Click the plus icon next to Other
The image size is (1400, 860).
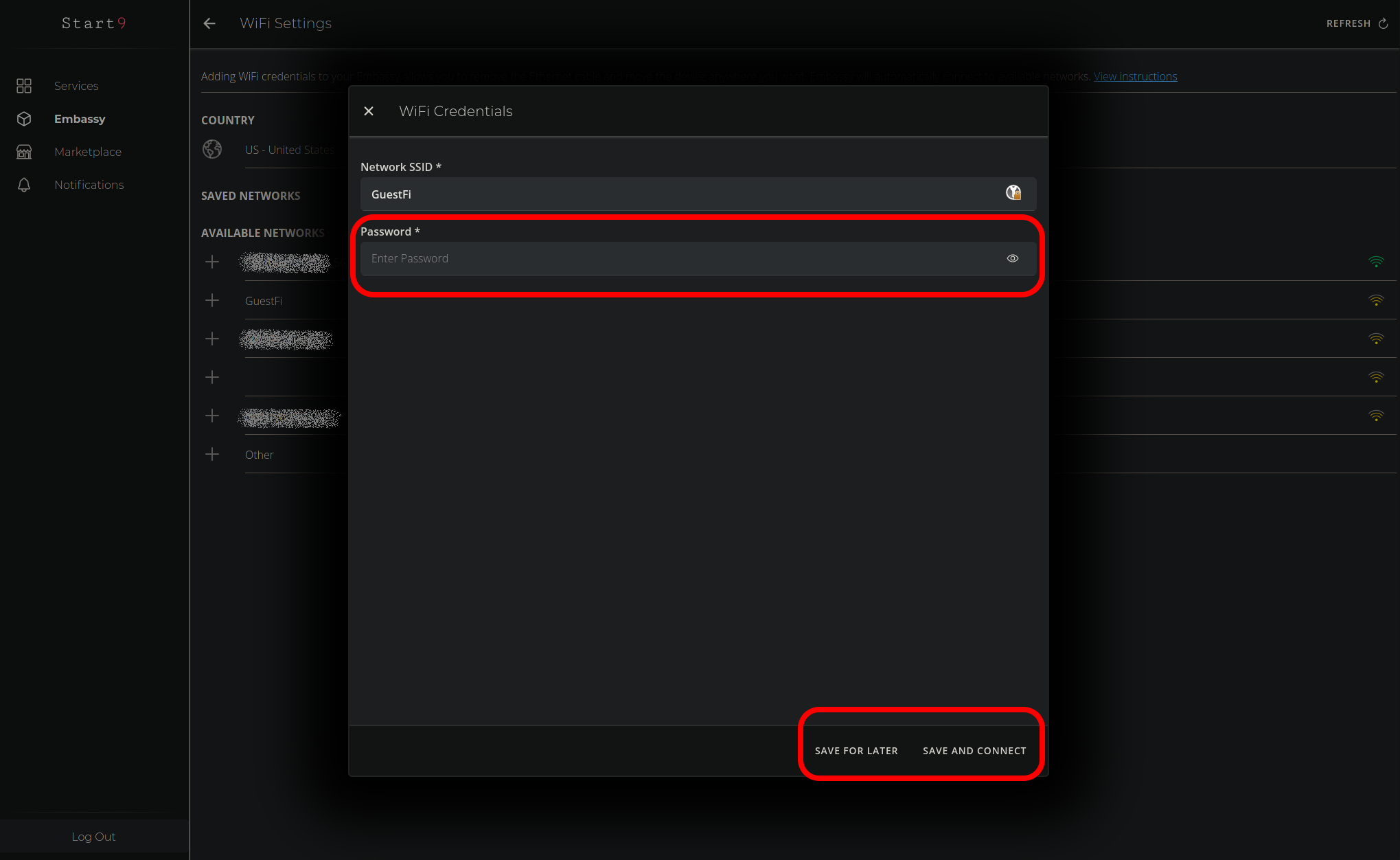(212, 454)
